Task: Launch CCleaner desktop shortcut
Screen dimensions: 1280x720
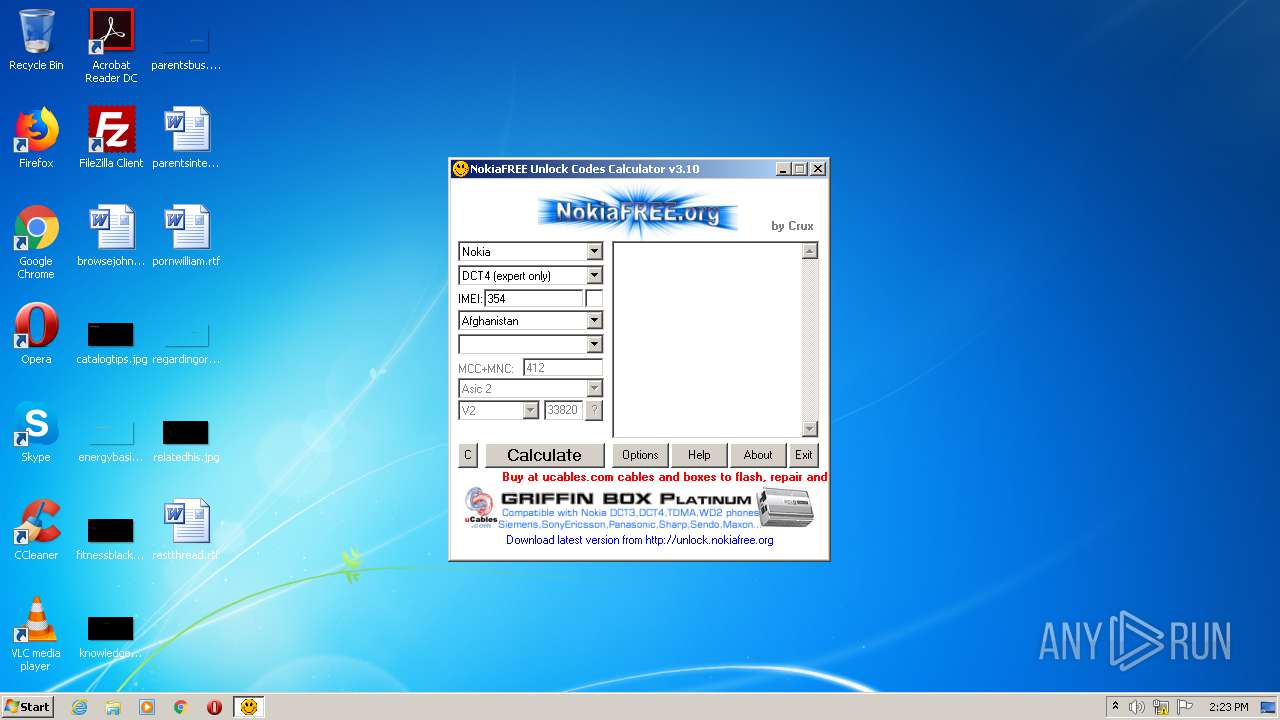Action: point(36,530)
